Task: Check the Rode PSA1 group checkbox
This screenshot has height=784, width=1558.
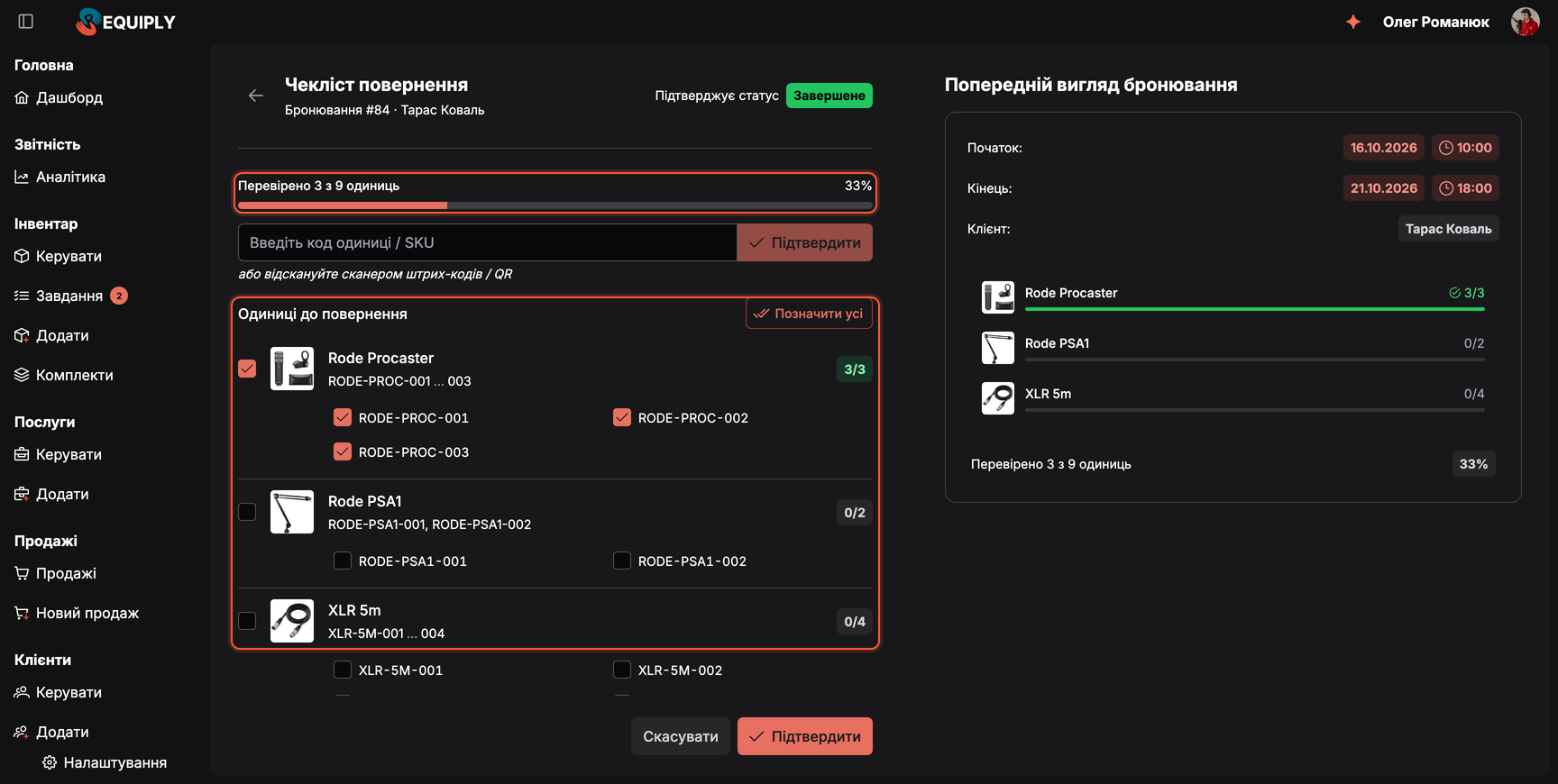Action: [247, 512]
